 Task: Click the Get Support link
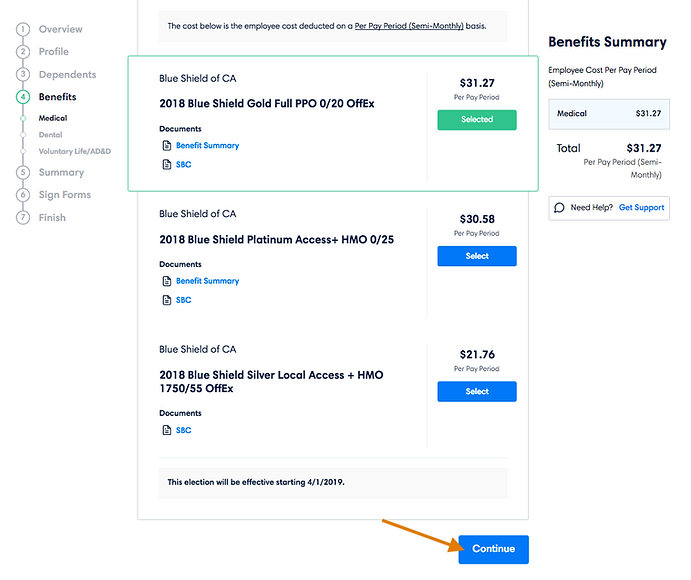pos(641,208)
